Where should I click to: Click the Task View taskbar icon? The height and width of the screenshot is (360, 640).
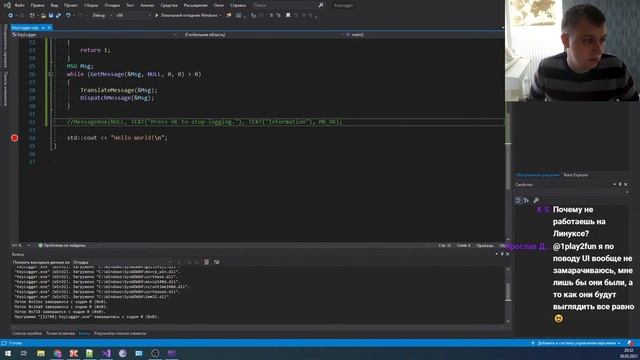pyautogui.click(x=24, y=353)
